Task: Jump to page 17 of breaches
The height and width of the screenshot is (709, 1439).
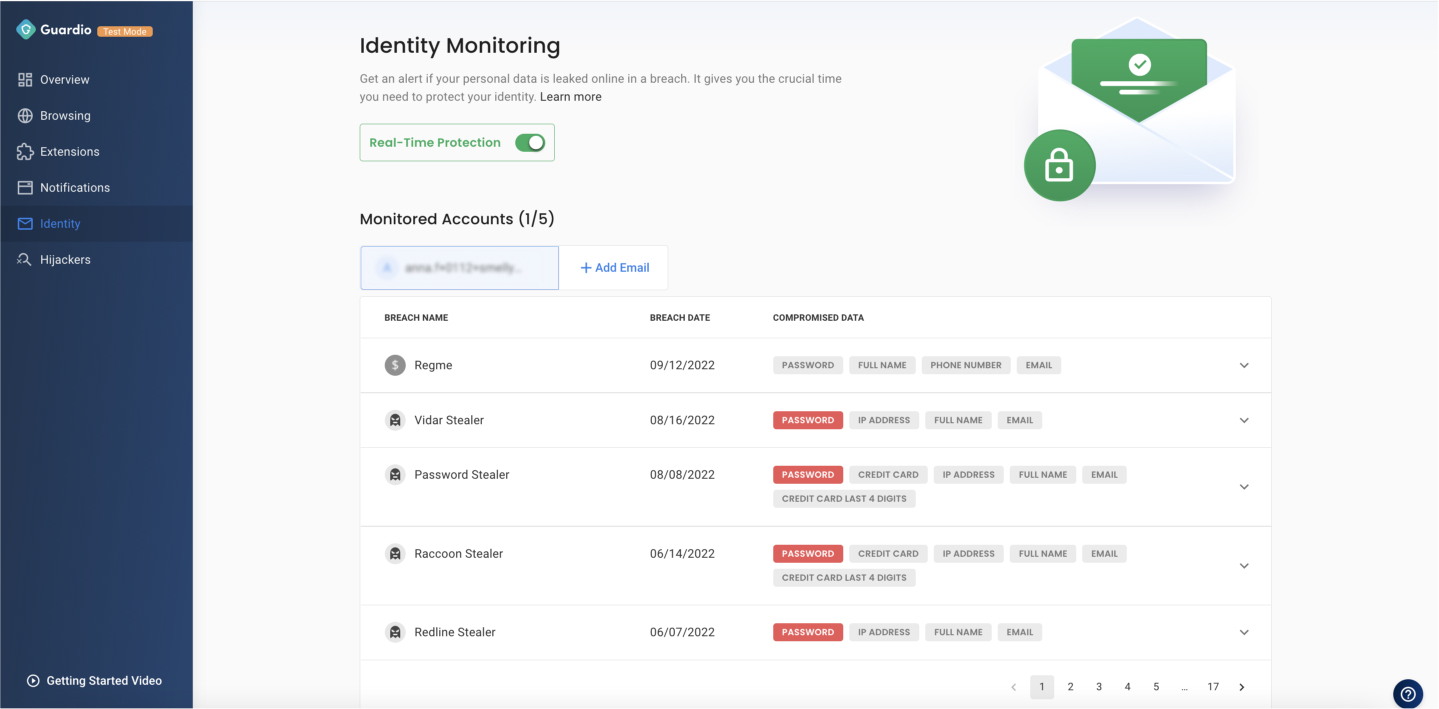Action: 1213,687
